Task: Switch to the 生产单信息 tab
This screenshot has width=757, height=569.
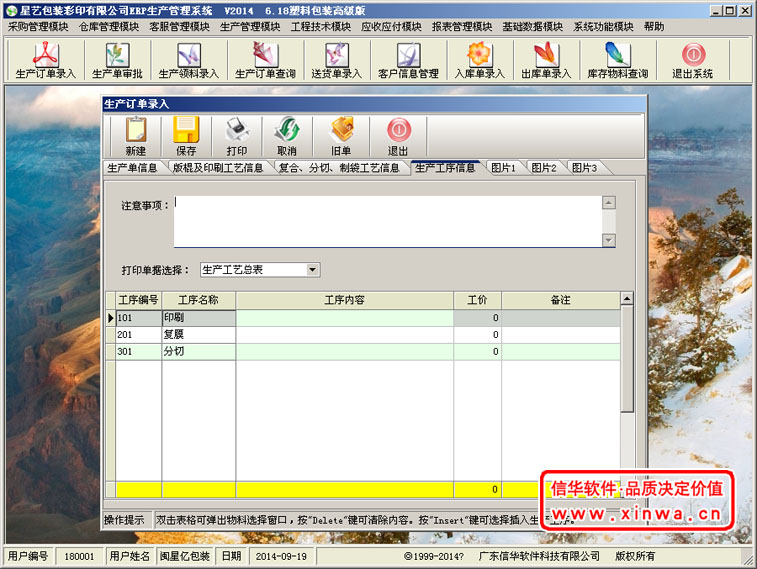Action: 132,168
